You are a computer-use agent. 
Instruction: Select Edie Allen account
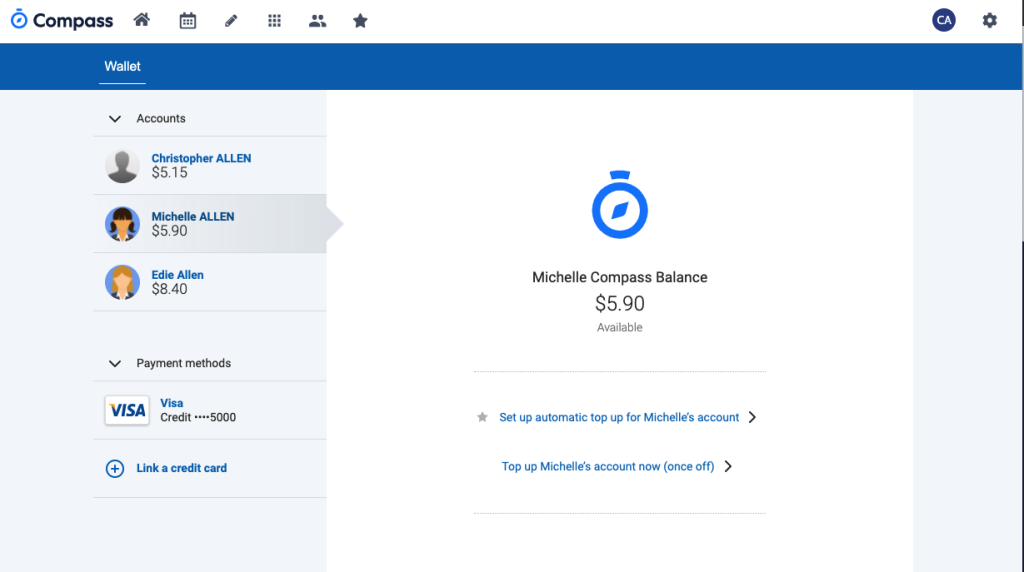(210, 282)
